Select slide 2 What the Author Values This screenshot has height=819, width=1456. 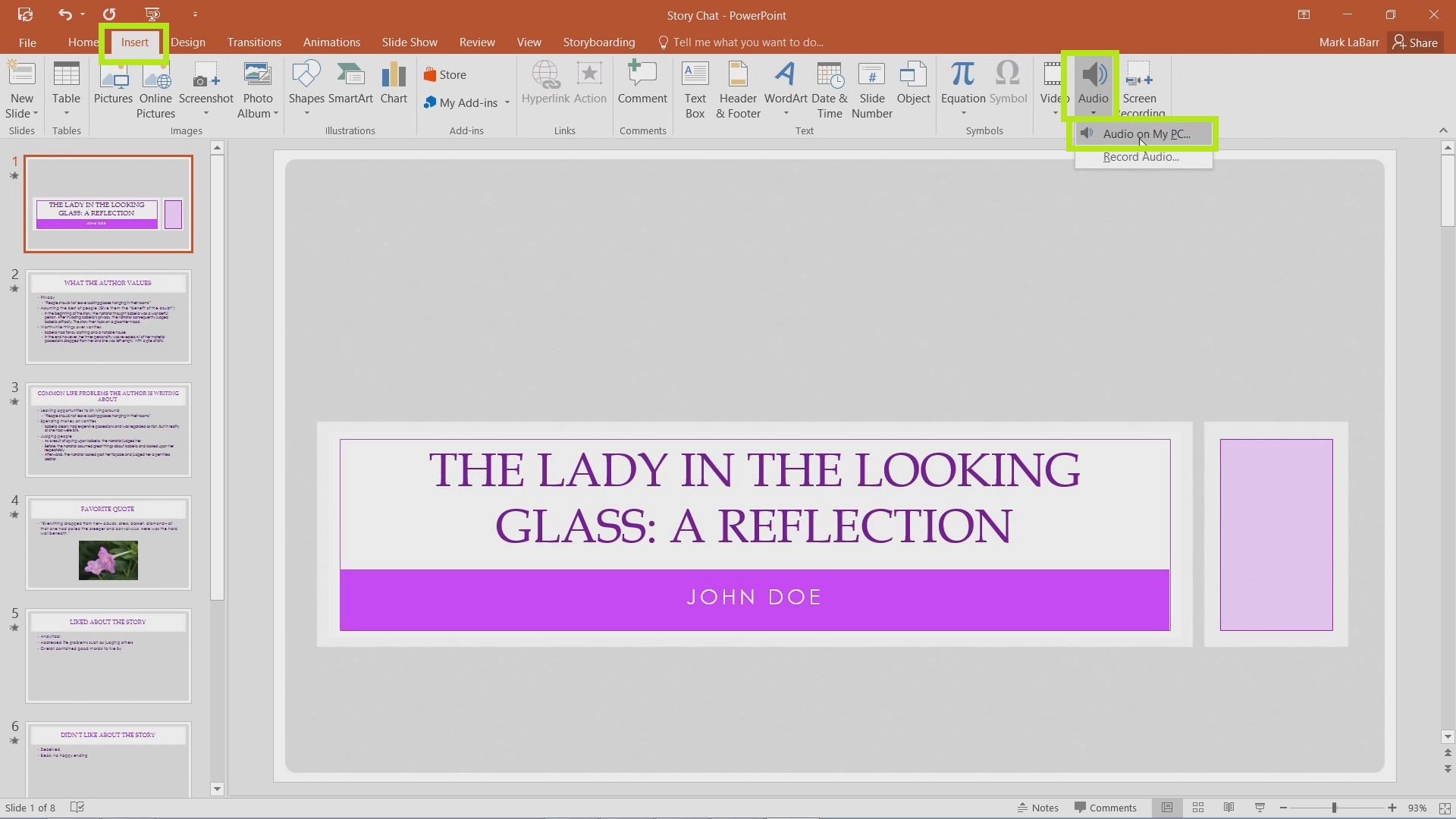point(108,316)
